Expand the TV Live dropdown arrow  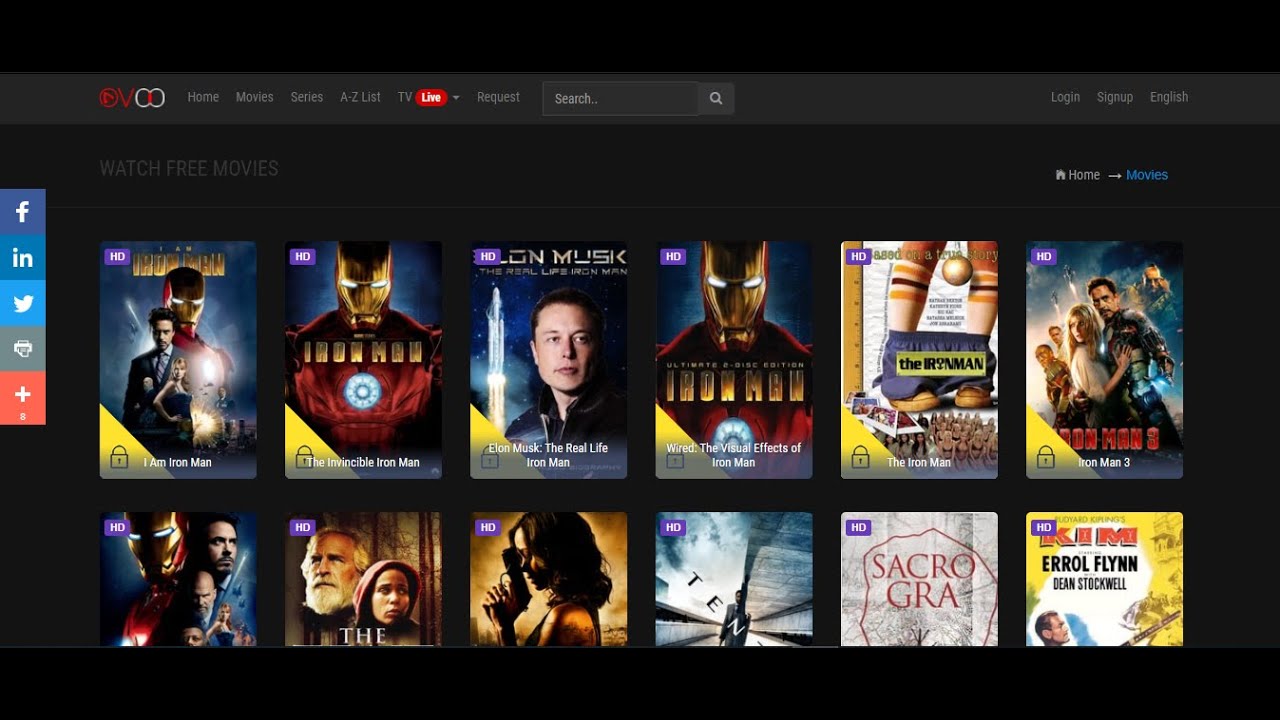click(x=456, y=98)
